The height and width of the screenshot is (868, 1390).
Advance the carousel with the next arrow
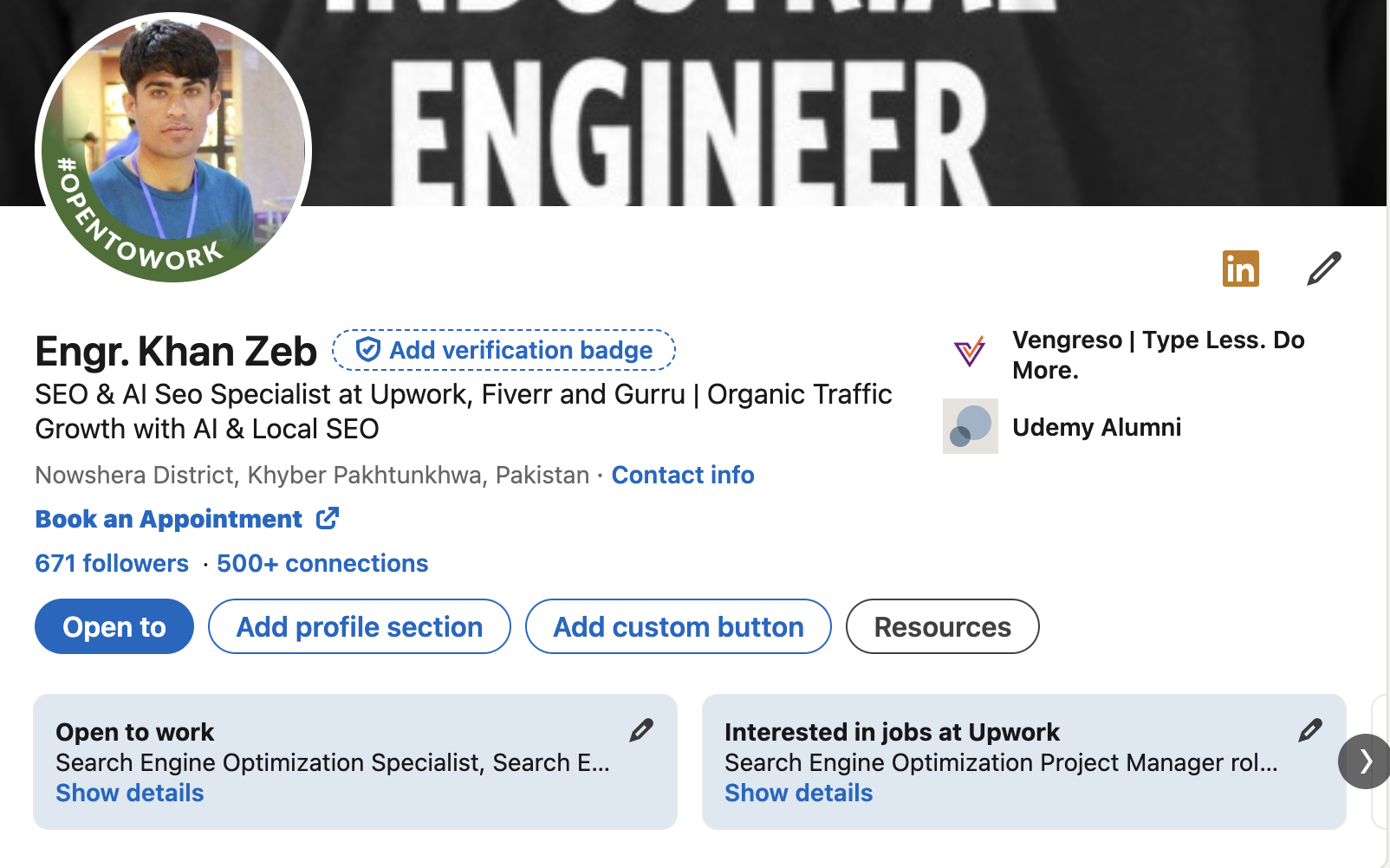point(1364,761)
